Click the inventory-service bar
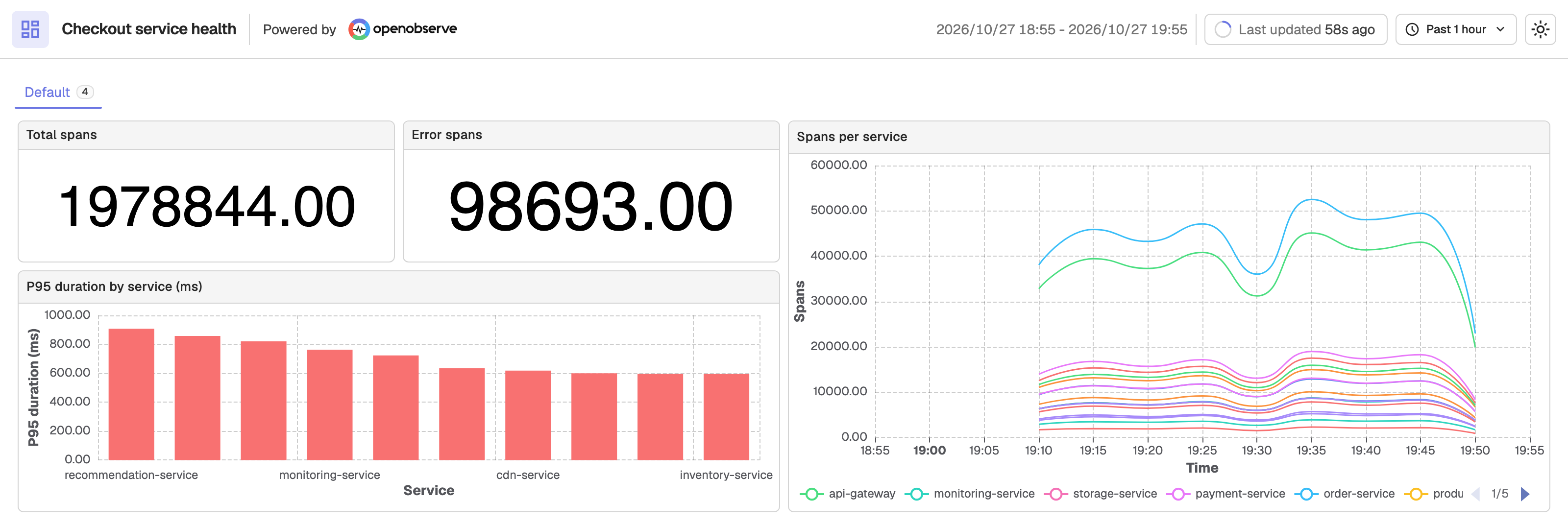Image resolution: width=1568 pixels, height=525 pixels. pos(726,417)
